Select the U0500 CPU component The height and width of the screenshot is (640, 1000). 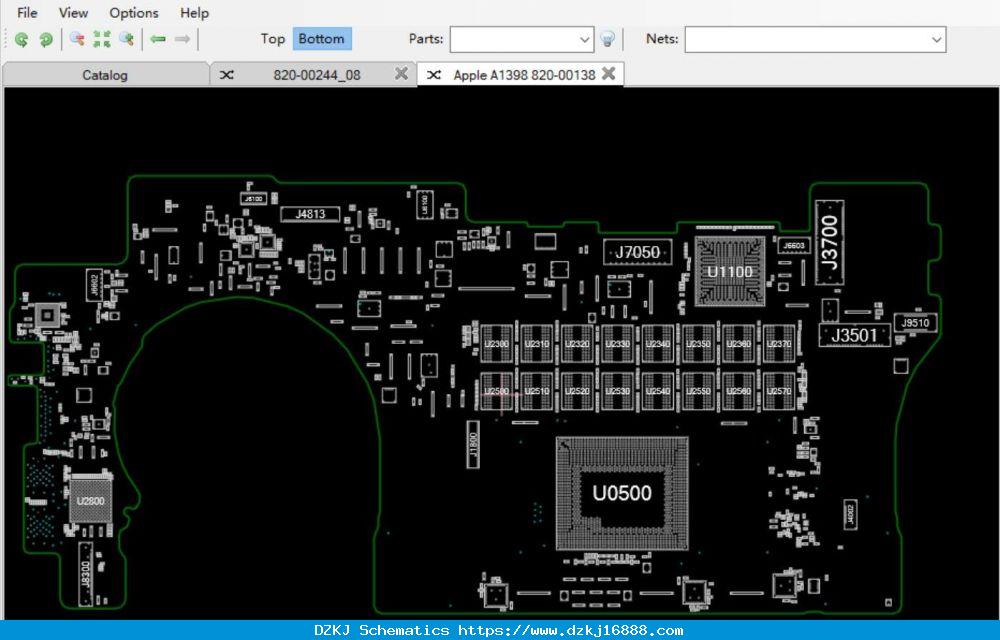tap(622, 493)
